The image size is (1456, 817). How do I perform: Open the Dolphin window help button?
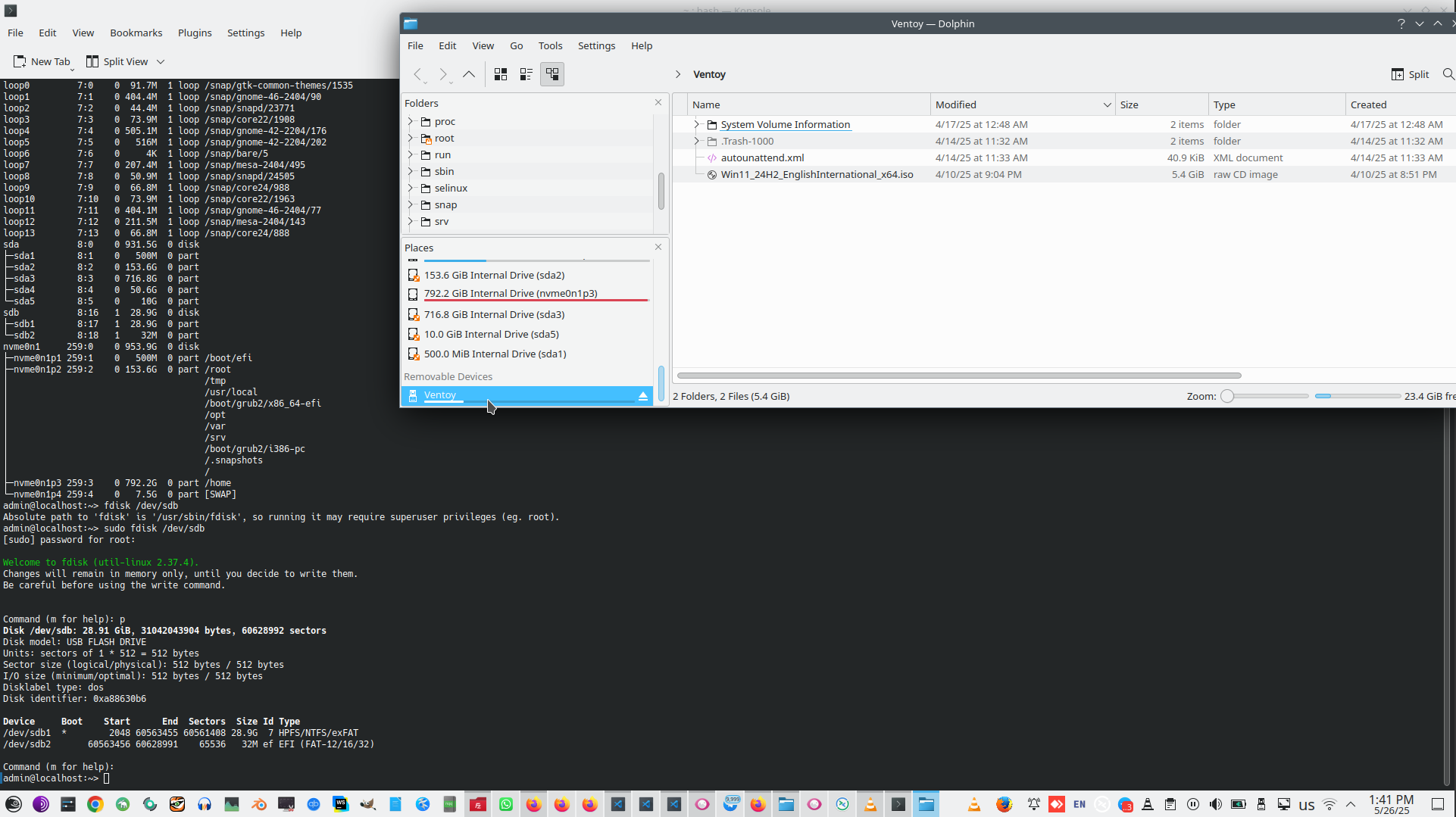(1401, 23)
